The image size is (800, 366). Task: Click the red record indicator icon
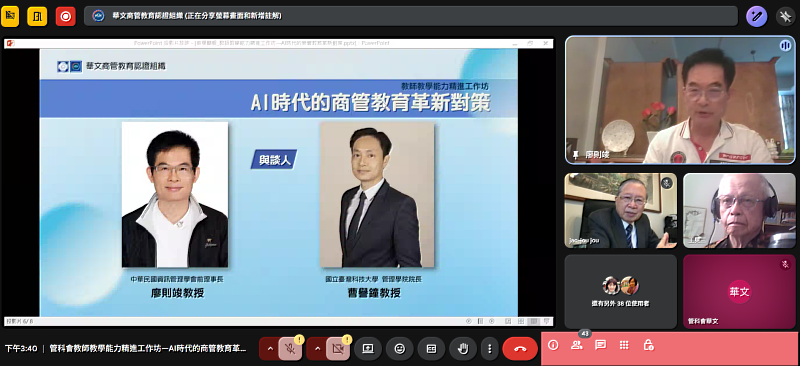coord(65,16)
